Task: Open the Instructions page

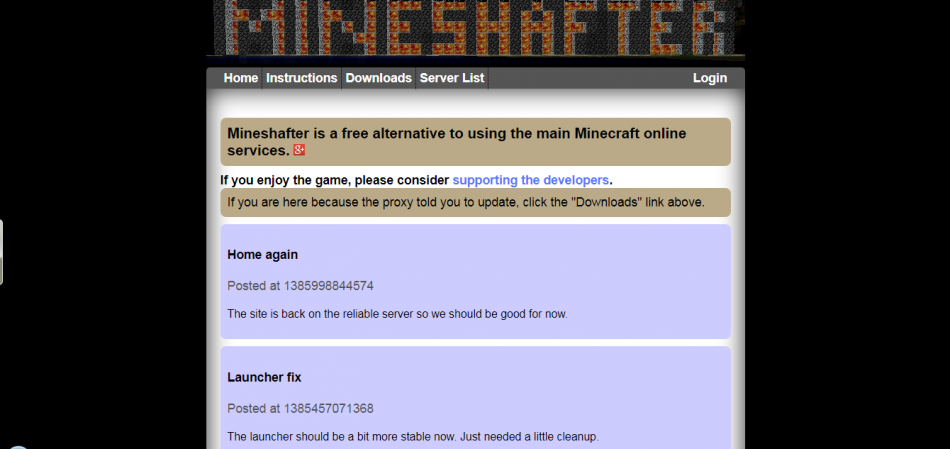Action: pos(301,78)
